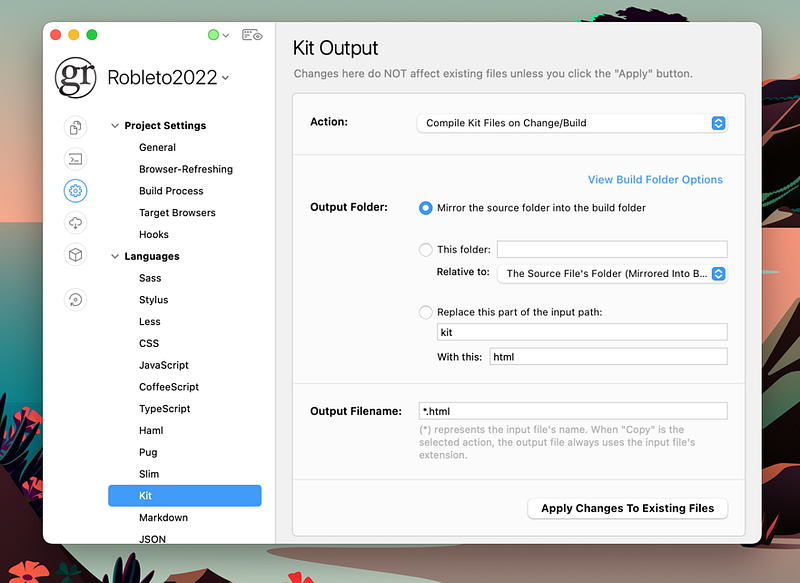Open General project settings
Image resolution: width=800 pixels, height=583 pixels.
tap(157, 147)
